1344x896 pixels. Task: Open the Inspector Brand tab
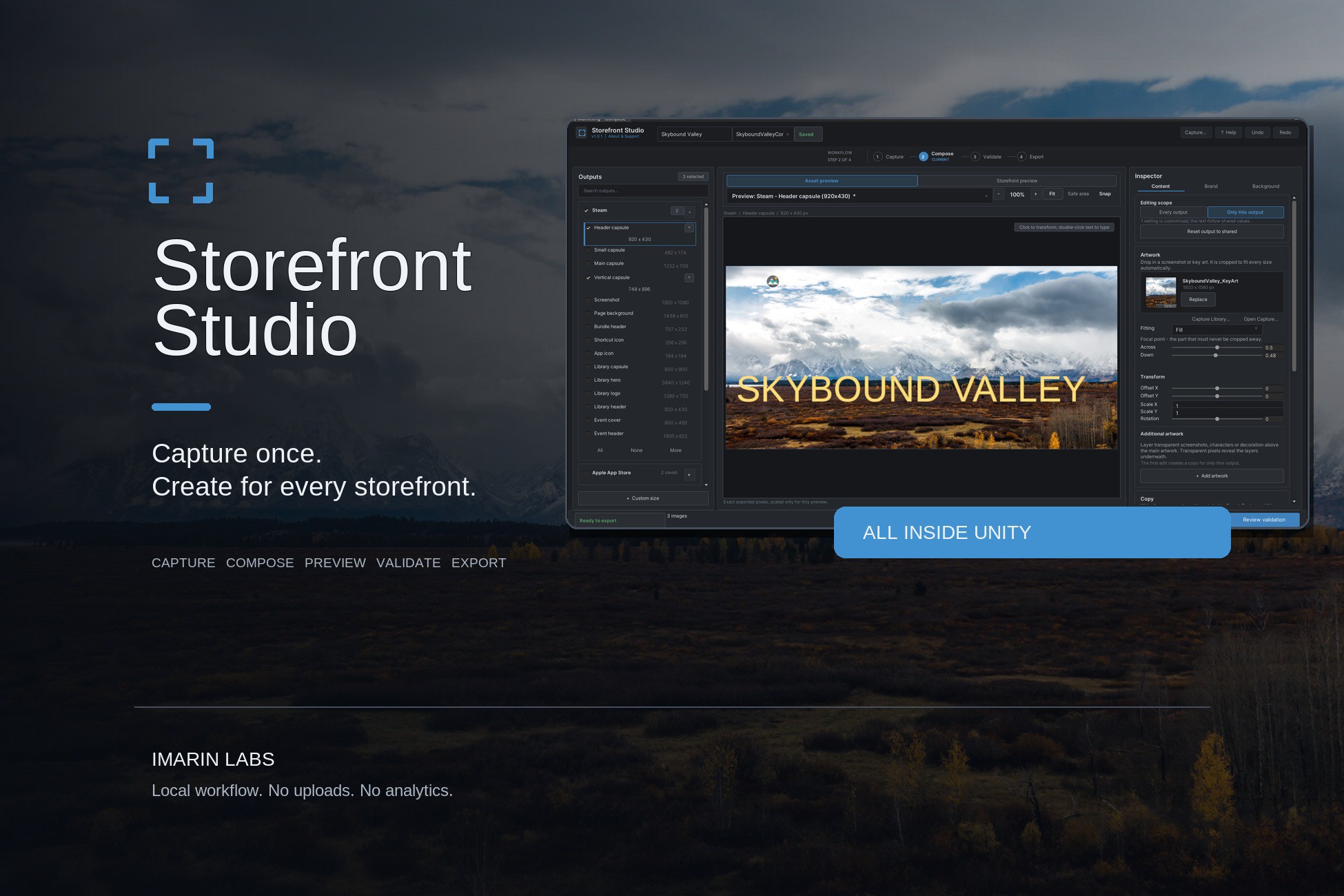[1211, 187]
